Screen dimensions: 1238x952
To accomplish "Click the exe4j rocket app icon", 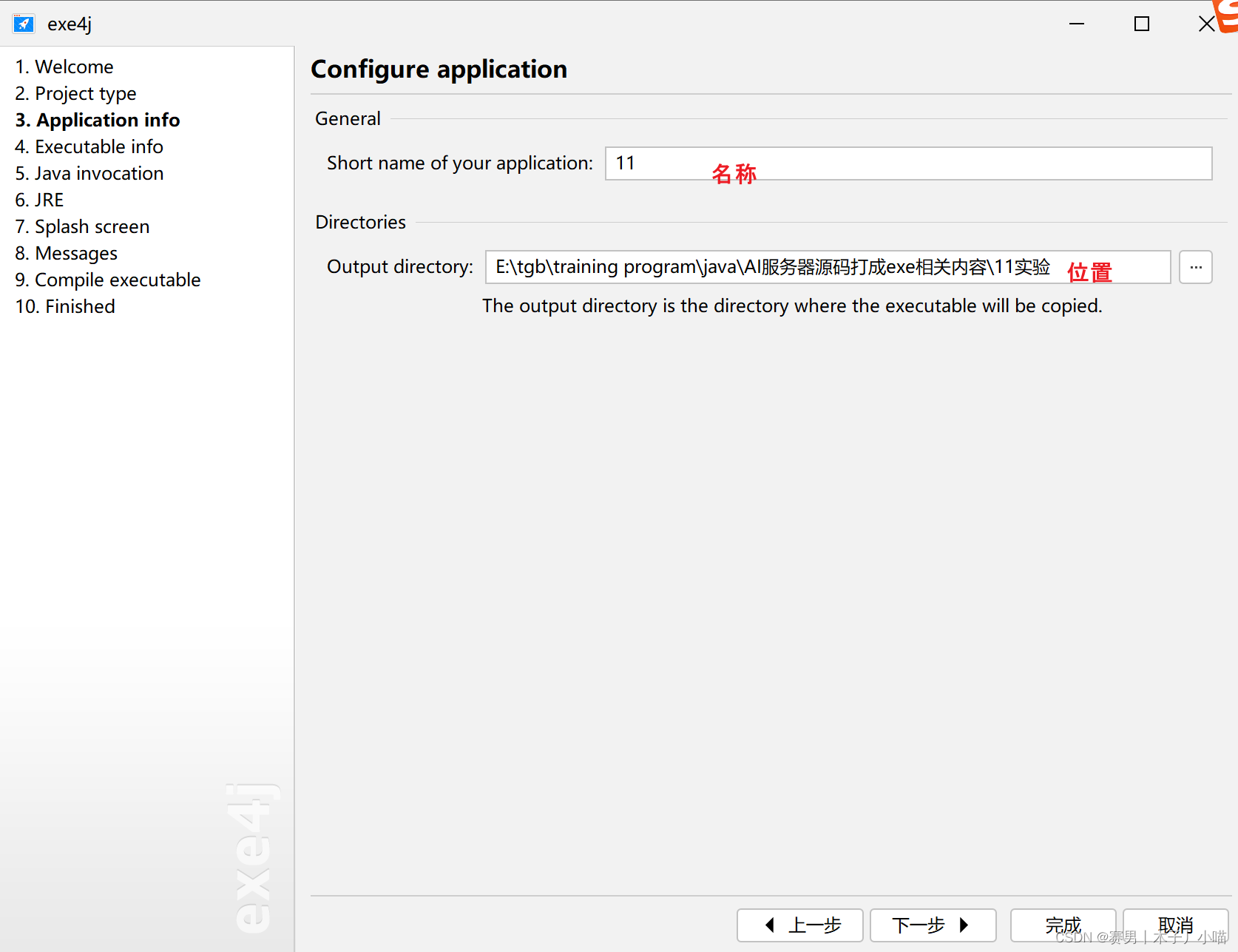I will (24, 24).
